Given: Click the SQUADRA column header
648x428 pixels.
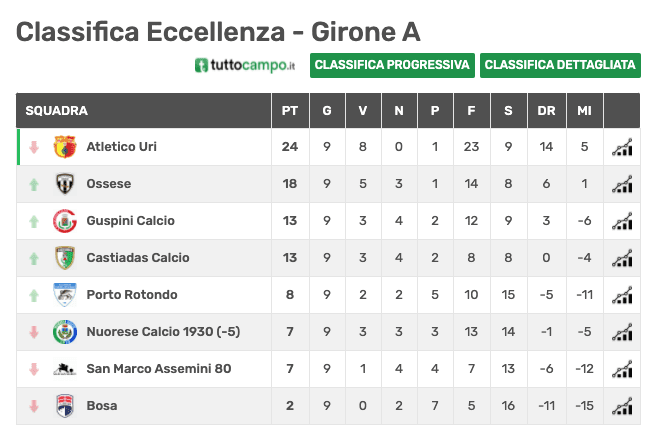Looking at the screenshot, I should click(x=57, y=111).
